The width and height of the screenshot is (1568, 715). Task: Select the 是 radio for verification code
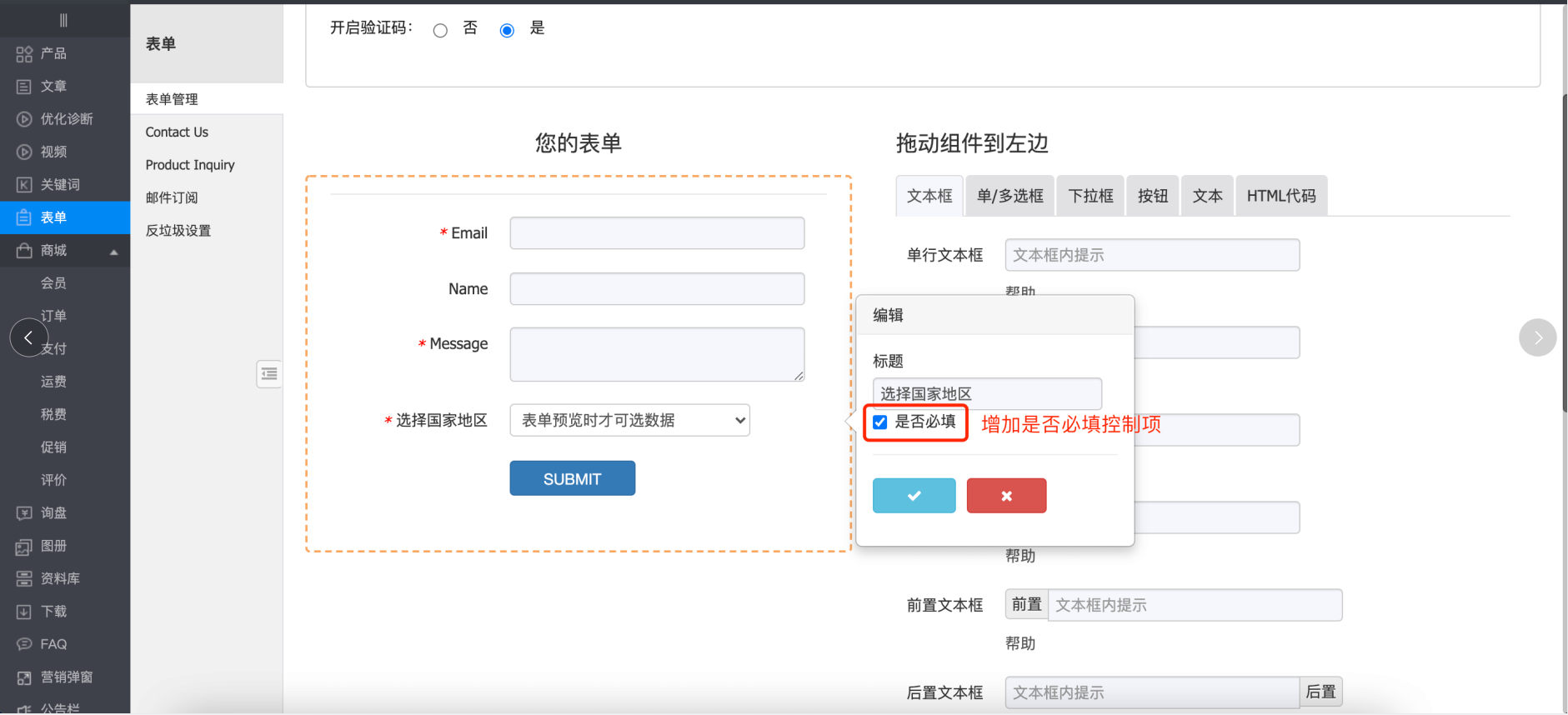coord(507,31)
